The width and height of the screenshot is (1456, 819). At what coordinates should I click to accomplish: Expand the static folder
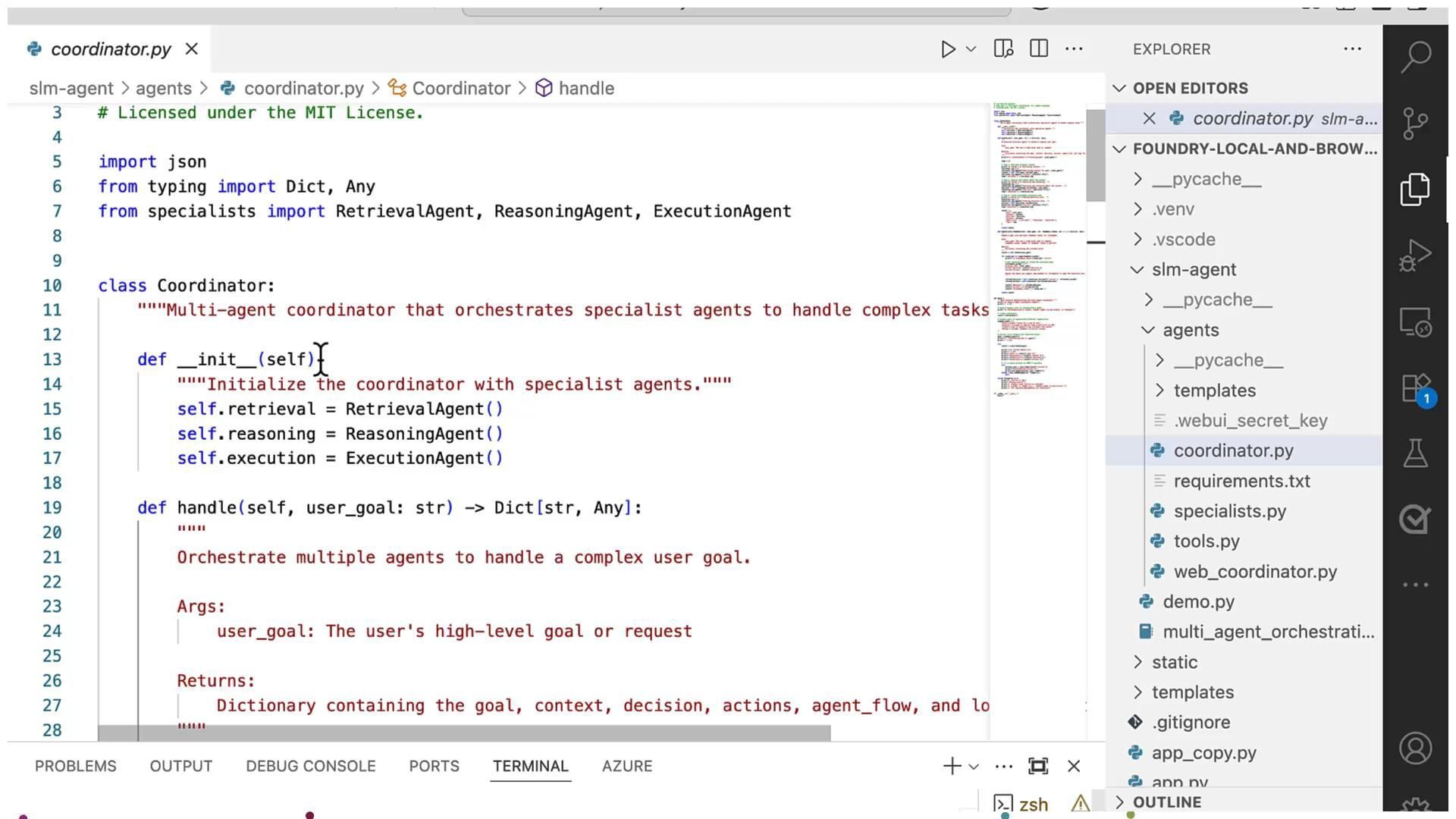pos(1174,662)
